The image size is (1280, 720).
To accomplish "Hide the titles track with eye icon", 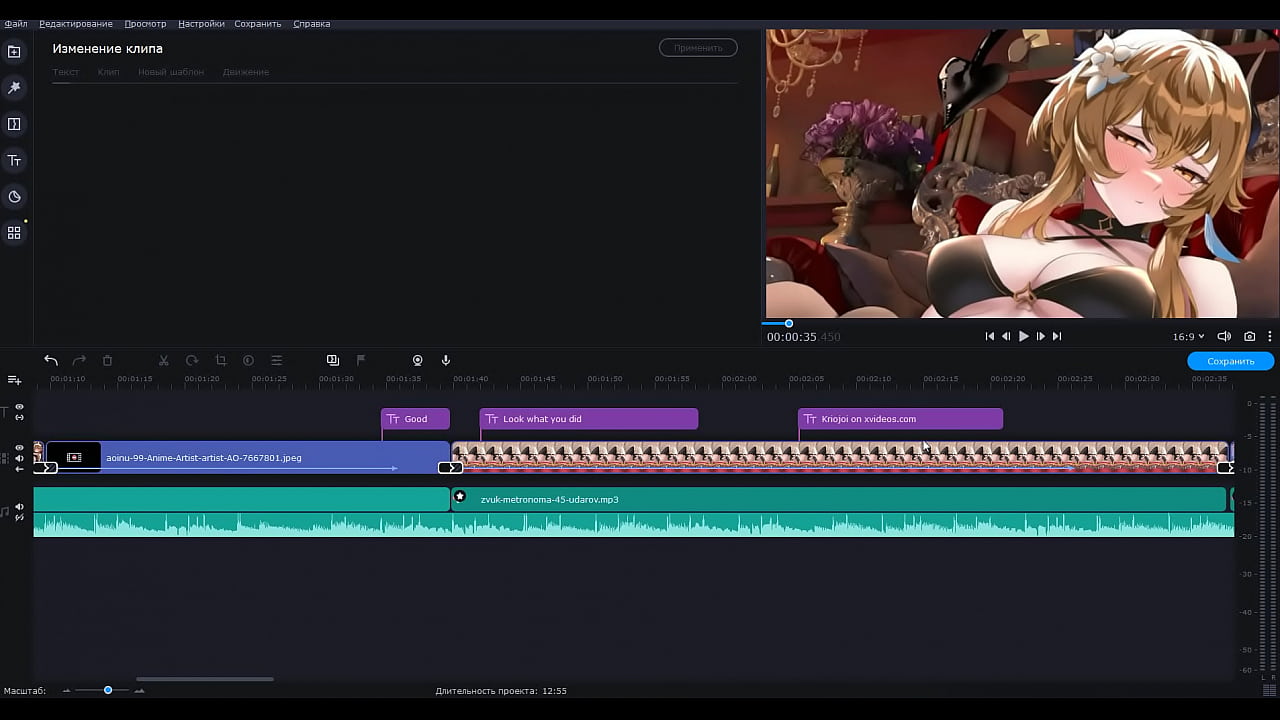I will click(x=19, y=407).
